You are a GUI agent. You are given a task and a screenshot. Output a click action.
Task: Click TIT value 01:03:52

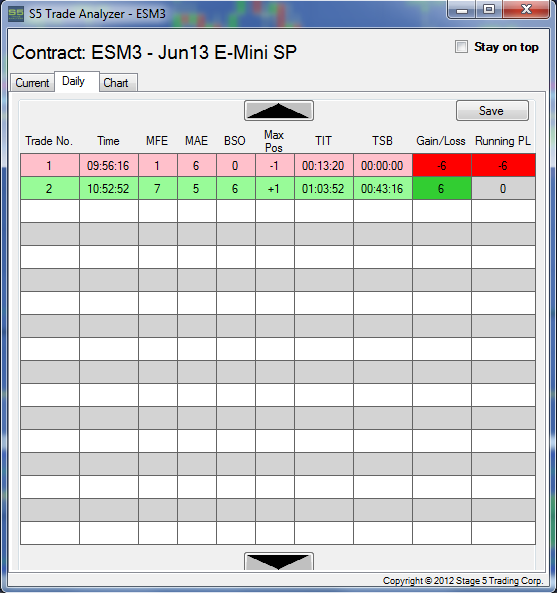tap(324, 188)
